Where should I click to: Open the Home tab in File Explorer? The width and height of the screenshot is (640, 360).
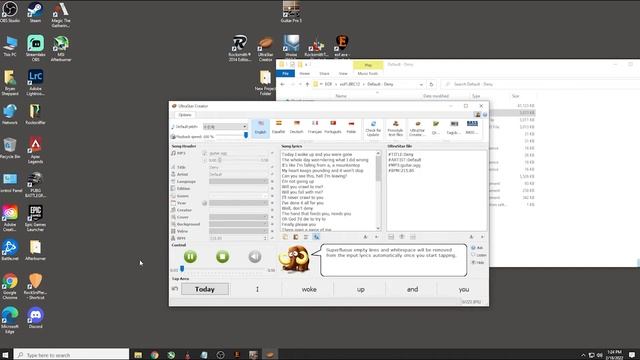(x=304, y=73)
